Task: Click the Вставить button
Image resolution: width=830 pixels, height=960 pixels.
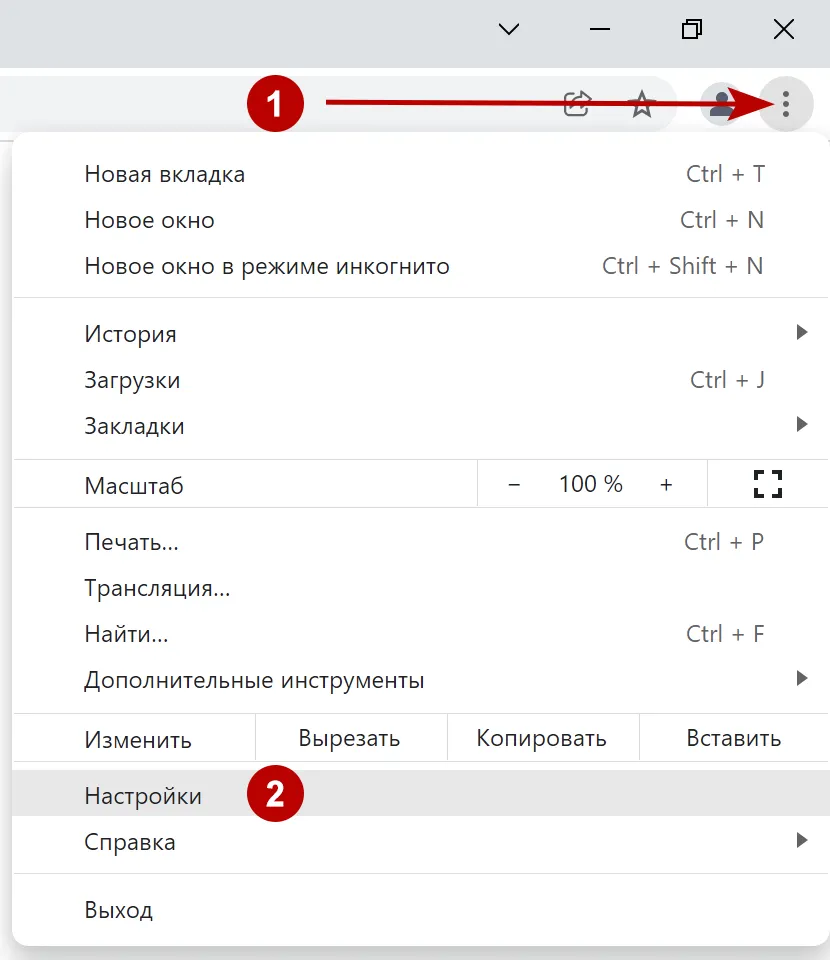Action: pyautogui.click(x=734, y=738)
